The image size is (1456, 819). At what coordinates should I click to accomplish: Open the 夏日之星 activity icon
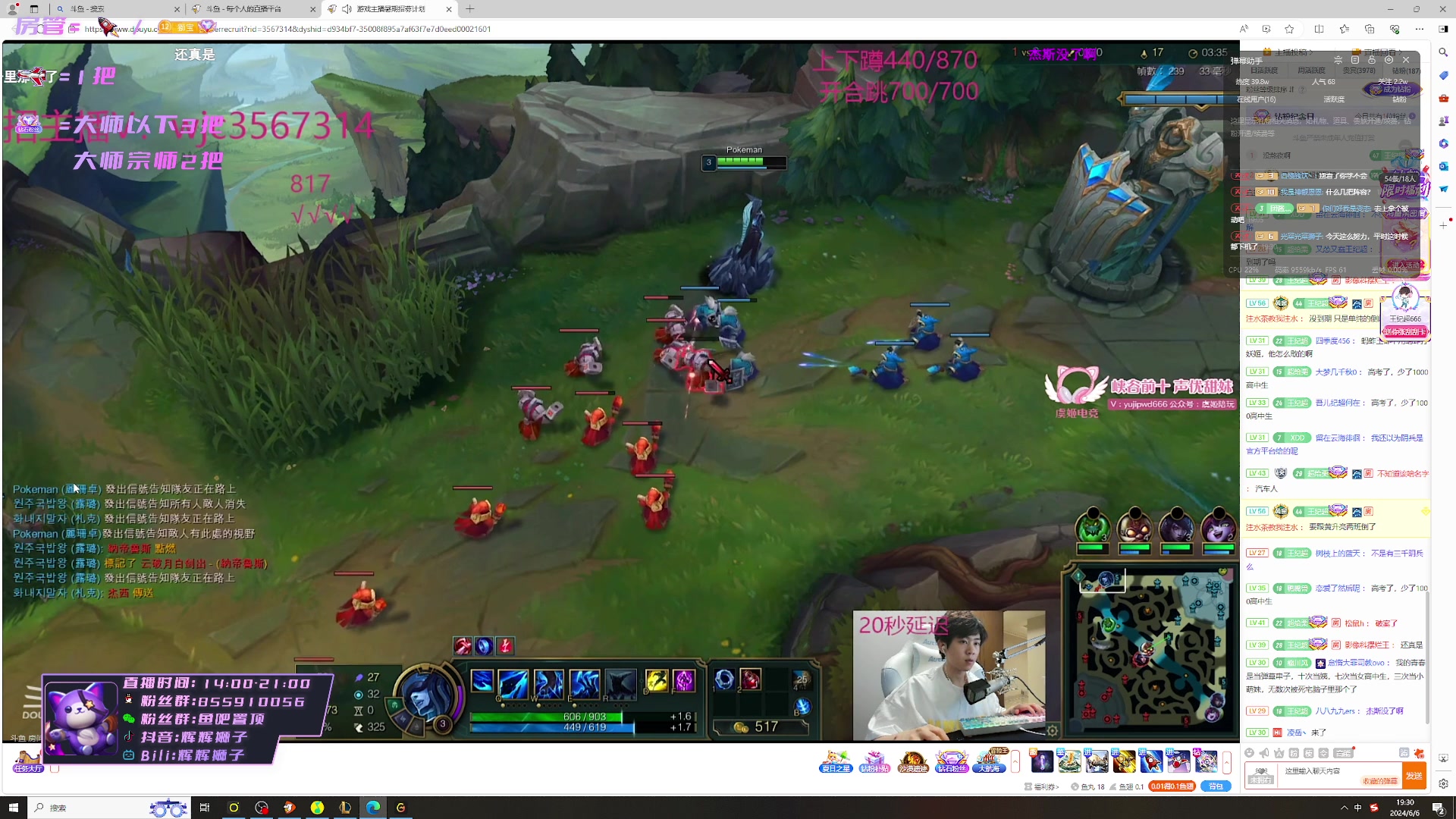point(836,761)
